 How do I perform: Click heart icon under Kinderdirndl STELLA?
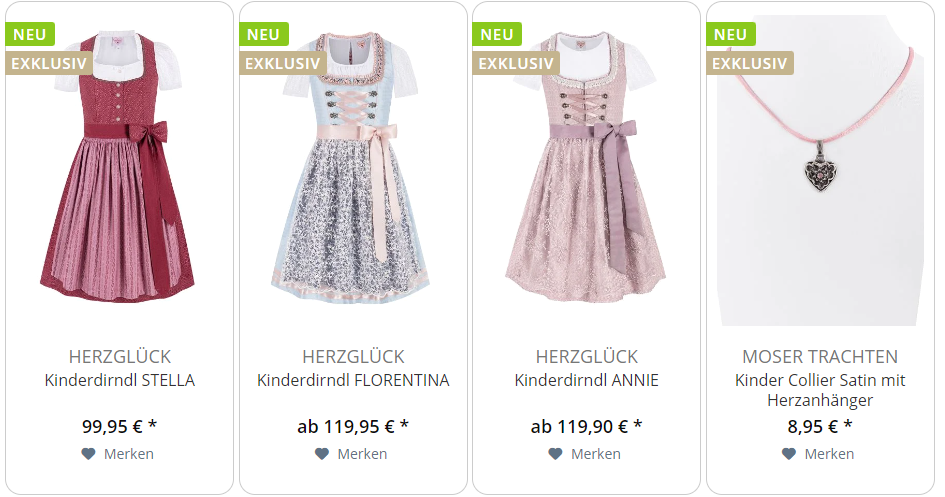pyautogui.click(x=89, y=454)
